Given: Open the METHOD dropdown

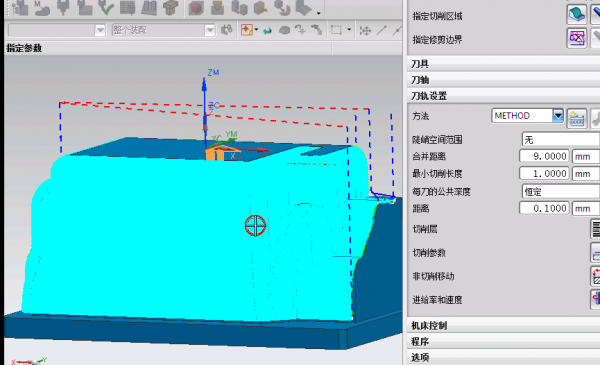Looking at the screenshot, I should pyautogui.click(x=558, y=116).
